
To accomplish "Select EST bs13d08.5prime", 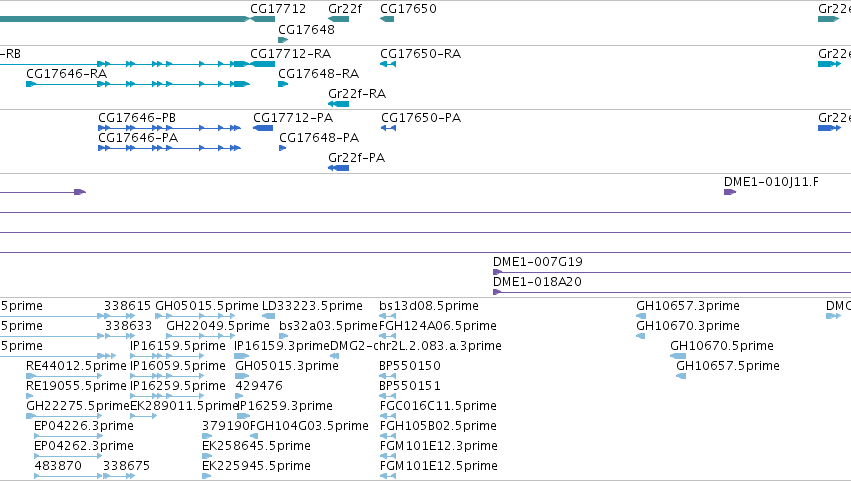I will click(429, 306).
